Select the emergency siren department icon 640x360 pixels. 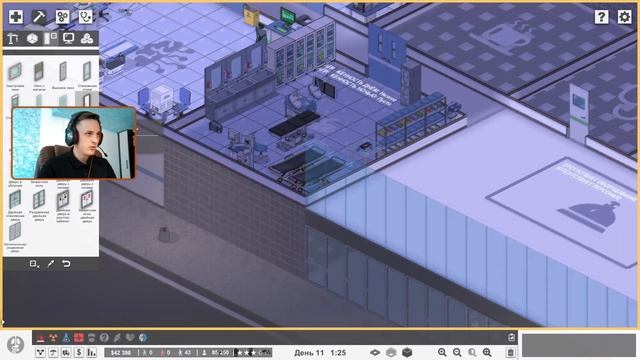(x=40, y=338)
